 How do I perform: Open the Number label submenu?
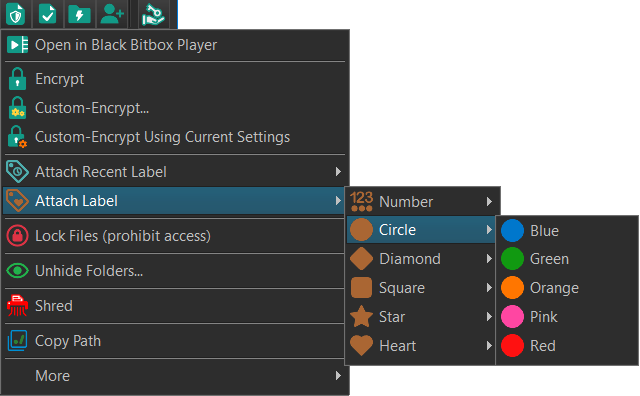pyautogui.click(x=422, y=201)
